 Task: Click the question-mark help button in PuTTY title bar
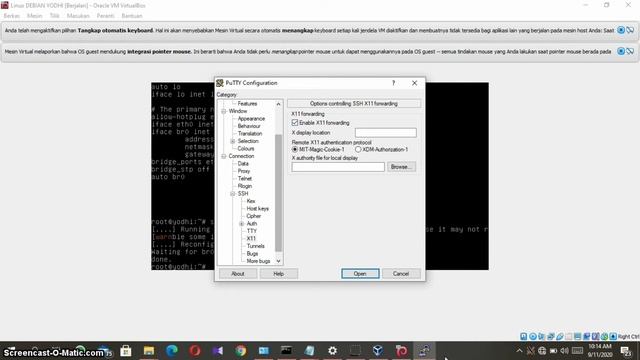tap(393, 83)
